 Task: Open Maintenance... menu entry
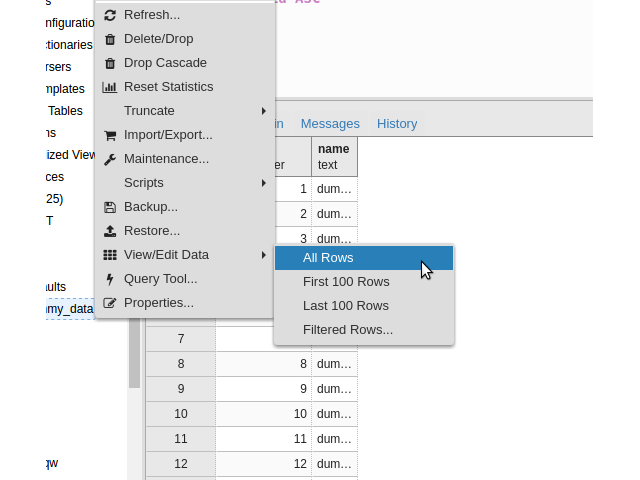(x=184, y=159)
